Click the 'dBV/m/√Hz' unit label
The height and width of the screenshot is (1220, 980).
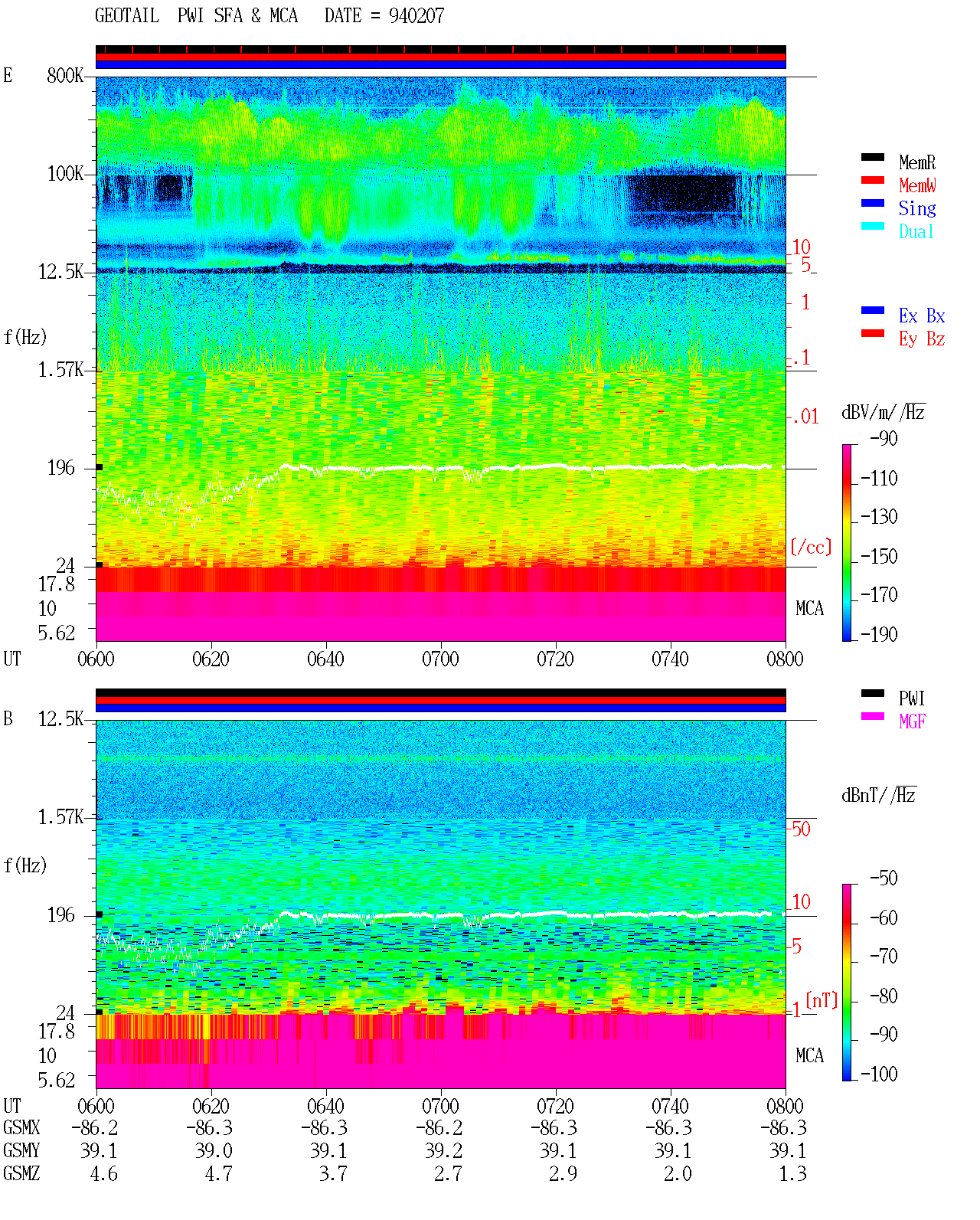(x=884, y=412)
